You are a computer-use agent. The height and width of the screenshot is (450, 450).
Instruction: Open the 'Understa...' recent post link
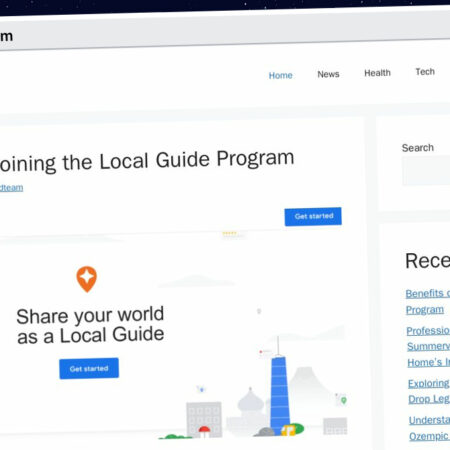pos(429,428)
